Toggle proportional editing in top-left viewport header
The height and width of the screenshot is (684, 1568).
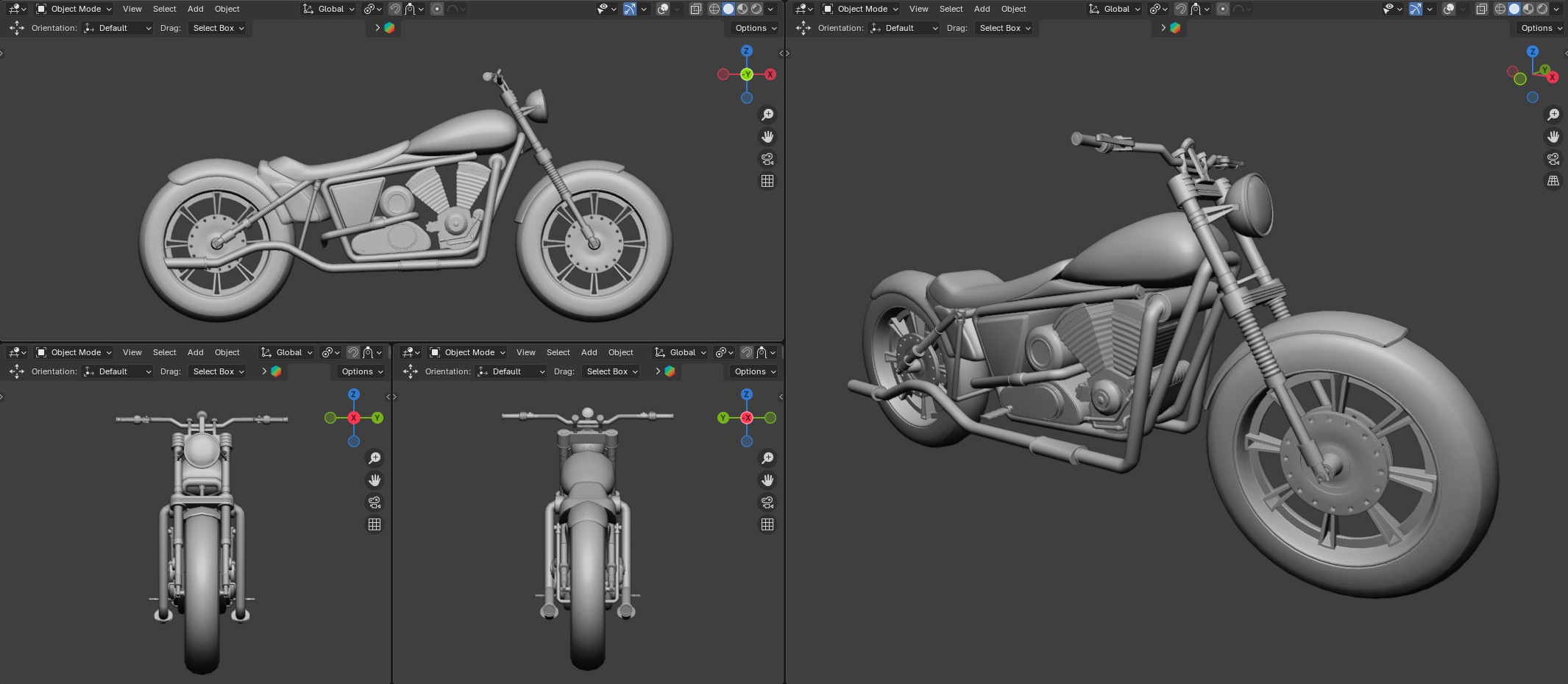pos(437,9)
